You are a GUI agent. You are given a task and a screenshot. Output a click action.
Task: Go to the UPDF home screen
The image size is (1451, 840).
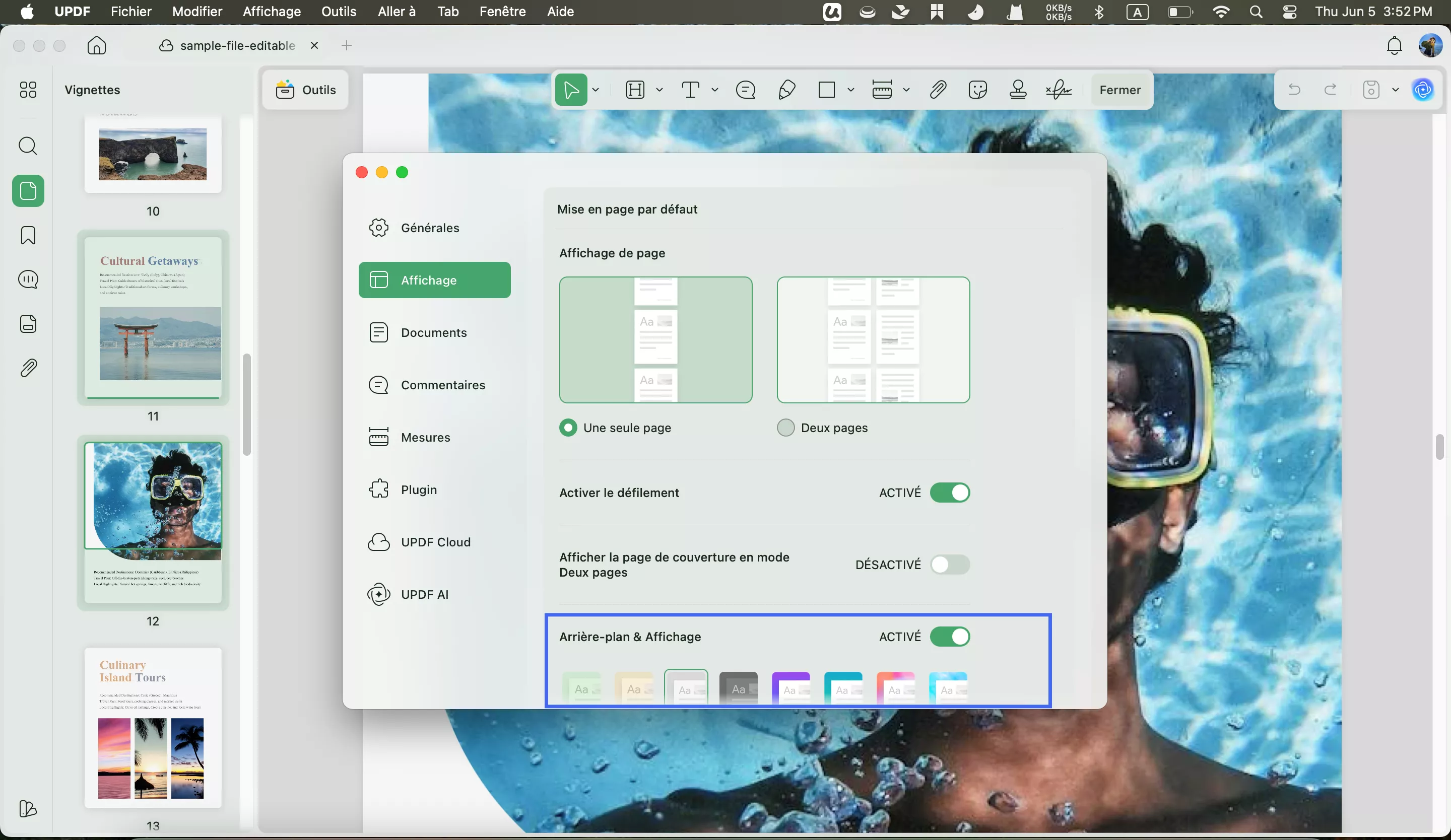(96, 45)
